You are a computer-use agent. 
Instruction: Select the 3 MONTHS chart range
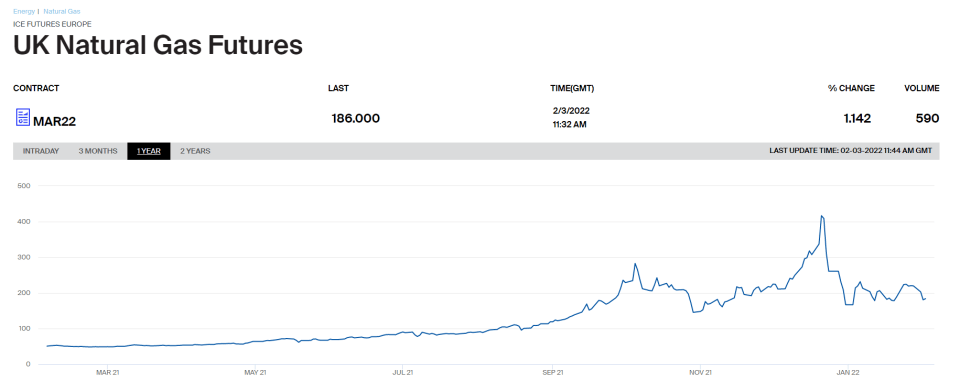98,151
